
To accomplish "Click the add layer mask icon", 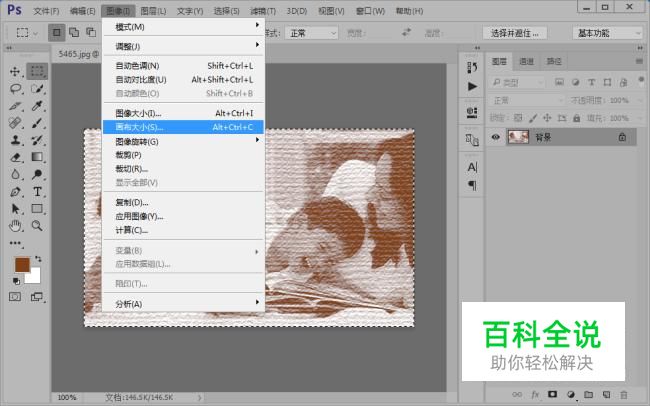I will [552, 394].
